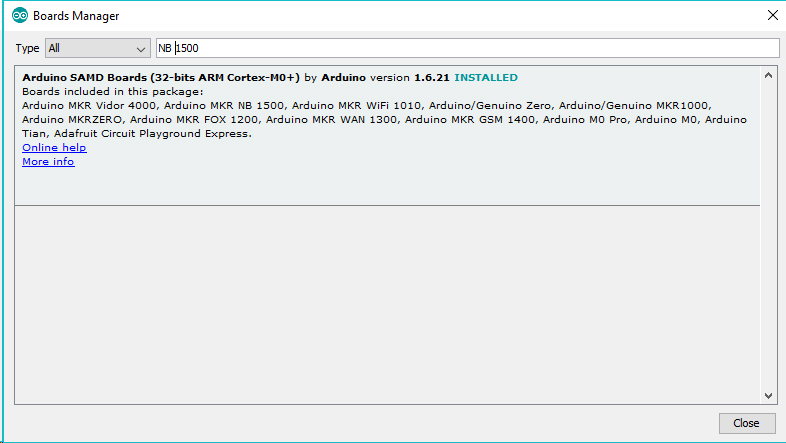Click the INSTALLED status label
Image resolution: width=786 pixels, height=443 pixels.
[x=486, y=78]
